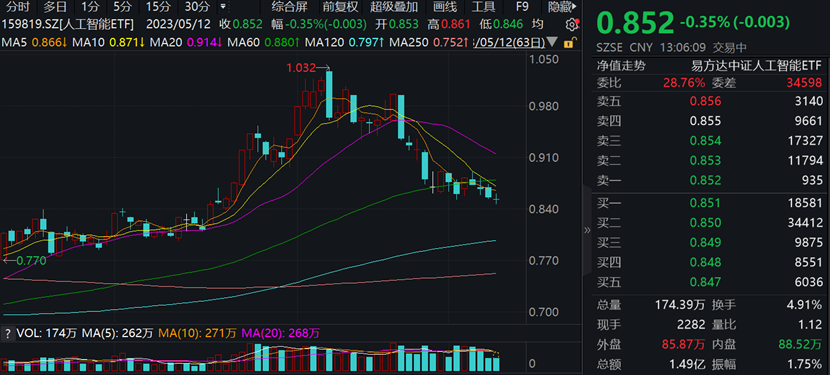Click 卖五 ask price 0.856 row
This screenshot has height=375, width=830.
coord(710,101)
